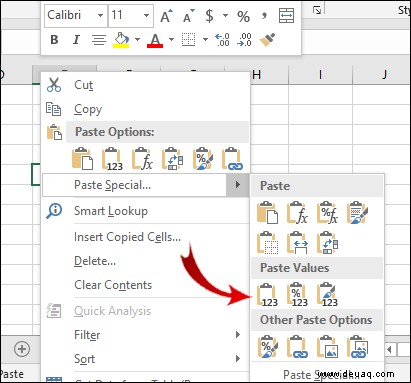This screenshot has width=411, height=383.
Task: Click Formulas fx icon under Paste Options
Action: coord(142,159)
